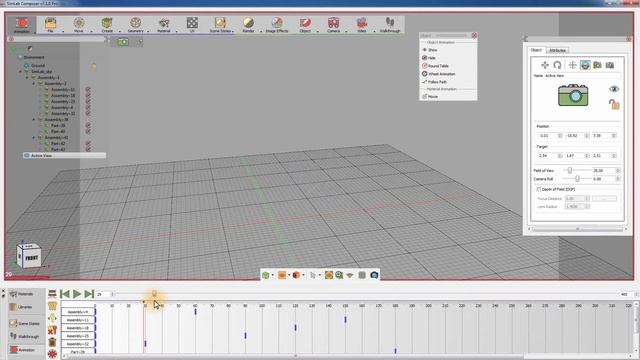Collapse the Assembly-1 tree node
The height and width of the screenshot is (360, 640).
pos(27,78)
